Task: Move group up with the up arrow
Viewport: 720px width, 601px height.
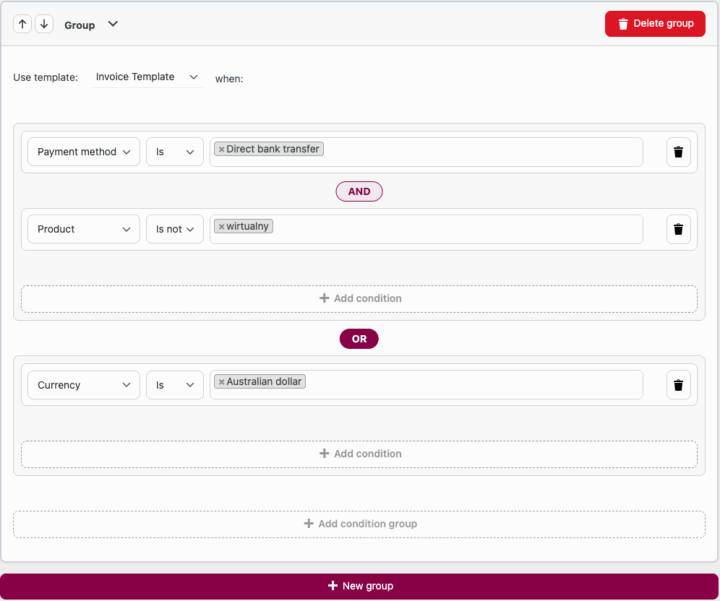Action: [23, 24]
